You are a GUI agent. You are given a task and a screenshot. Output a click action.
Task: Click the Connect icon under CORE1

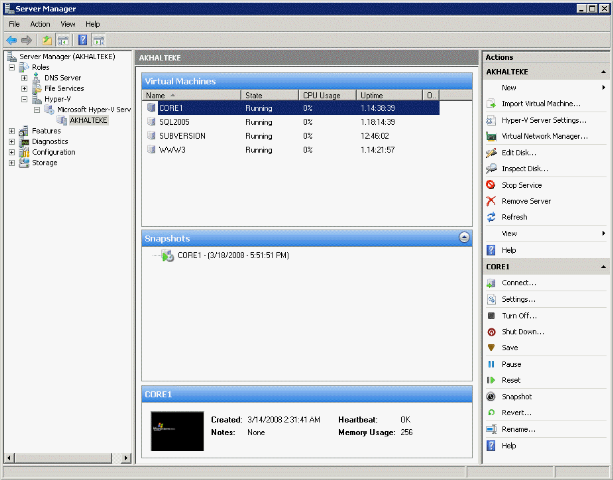tap(491, 283)
